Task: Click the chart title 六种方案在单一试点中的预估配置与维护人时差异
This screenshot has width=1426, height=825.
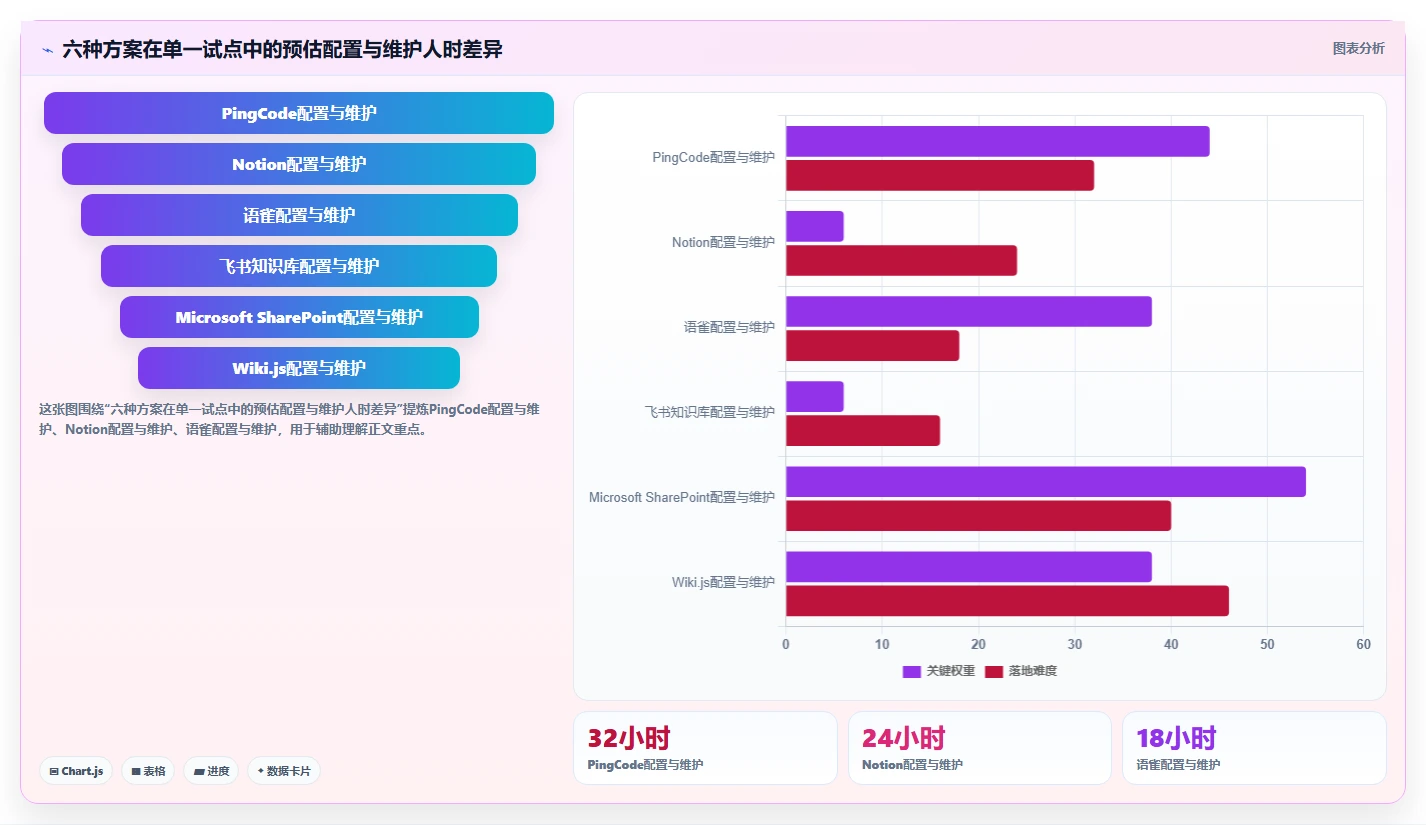Action: coord(282,49)
